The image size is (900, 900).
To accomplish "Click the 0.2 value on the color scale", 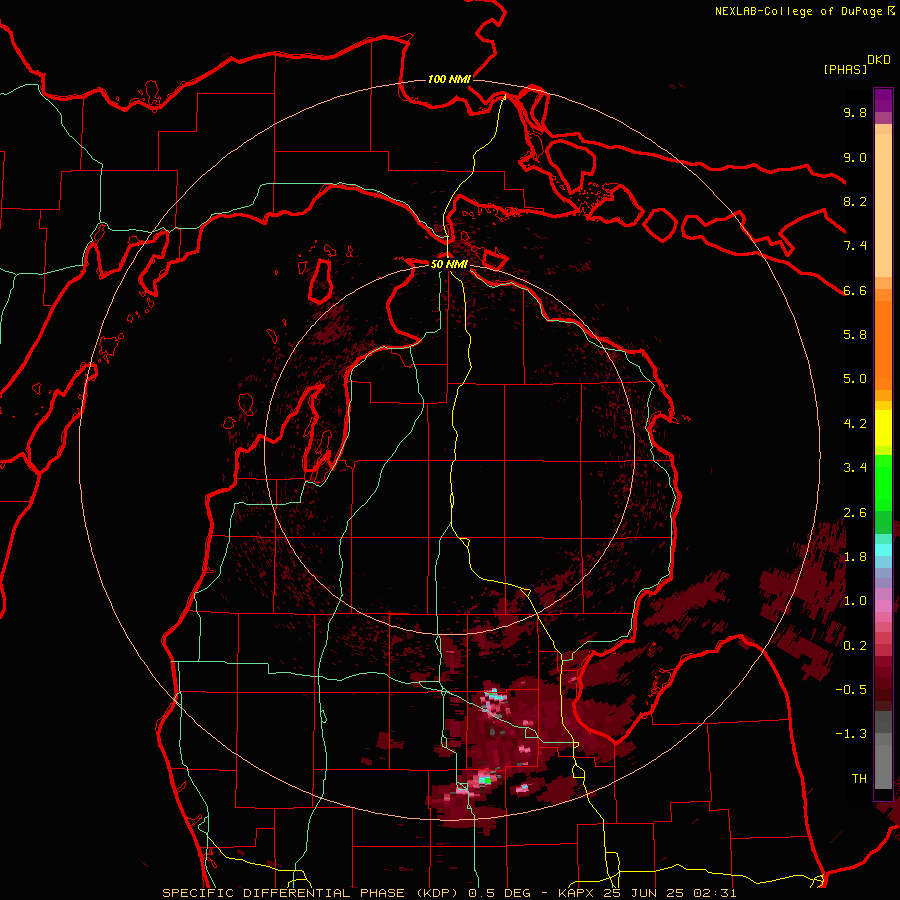I will tap(855, 646).
